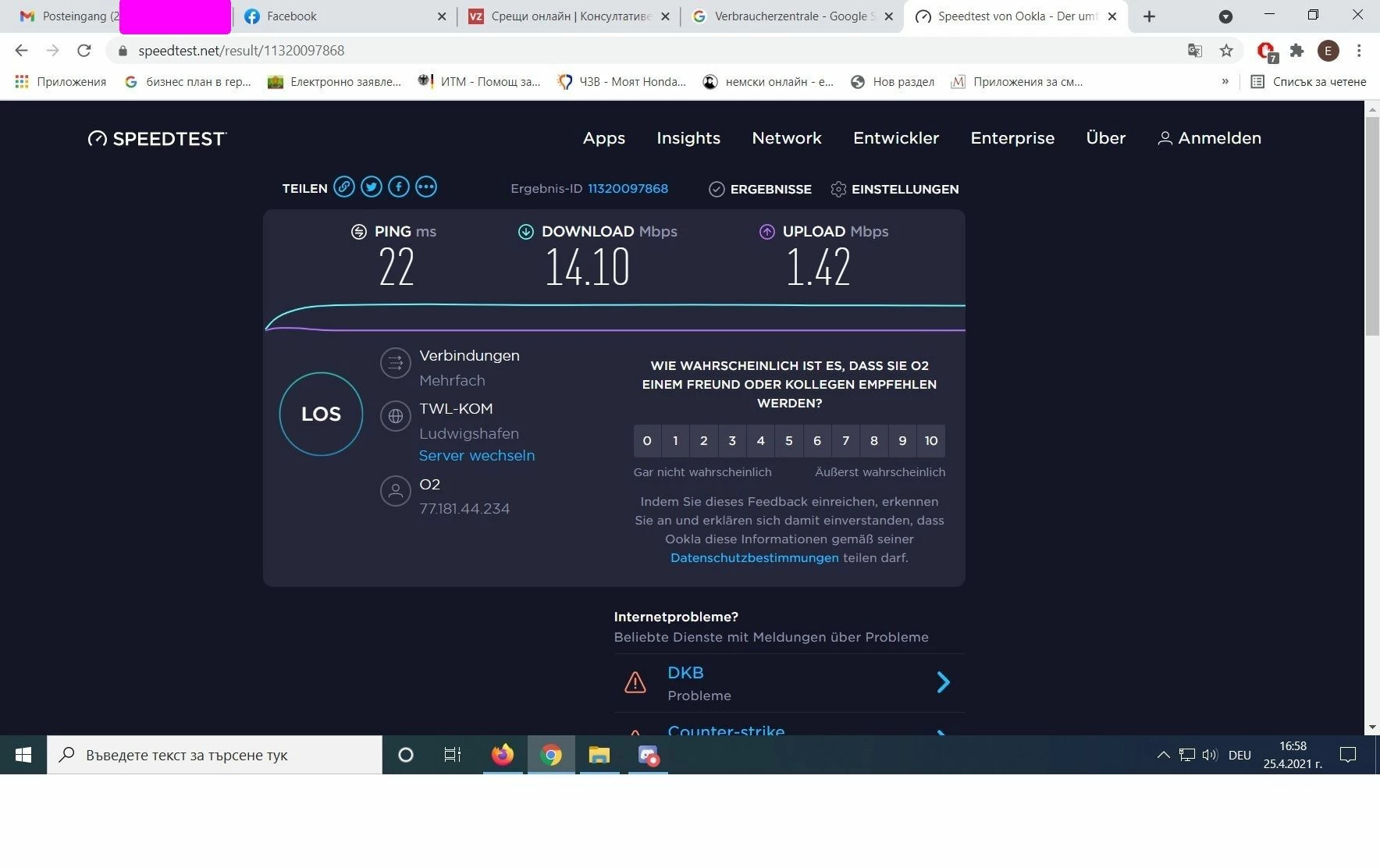Viewport: 1380px width, 868px height.
Task: Click the Anmelden sign-in link
Action: point(1209,138)
